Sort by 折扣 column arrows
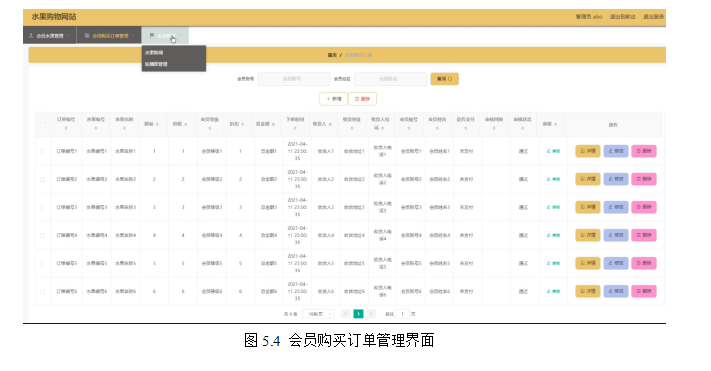This screenshot has height=371, width=711. pyautogui.click(x=243, y=124)
